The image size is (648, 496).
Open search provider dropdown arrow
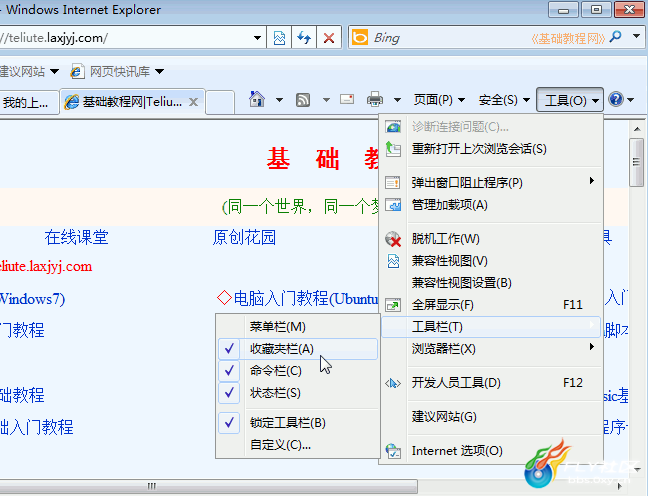point(636,36)
